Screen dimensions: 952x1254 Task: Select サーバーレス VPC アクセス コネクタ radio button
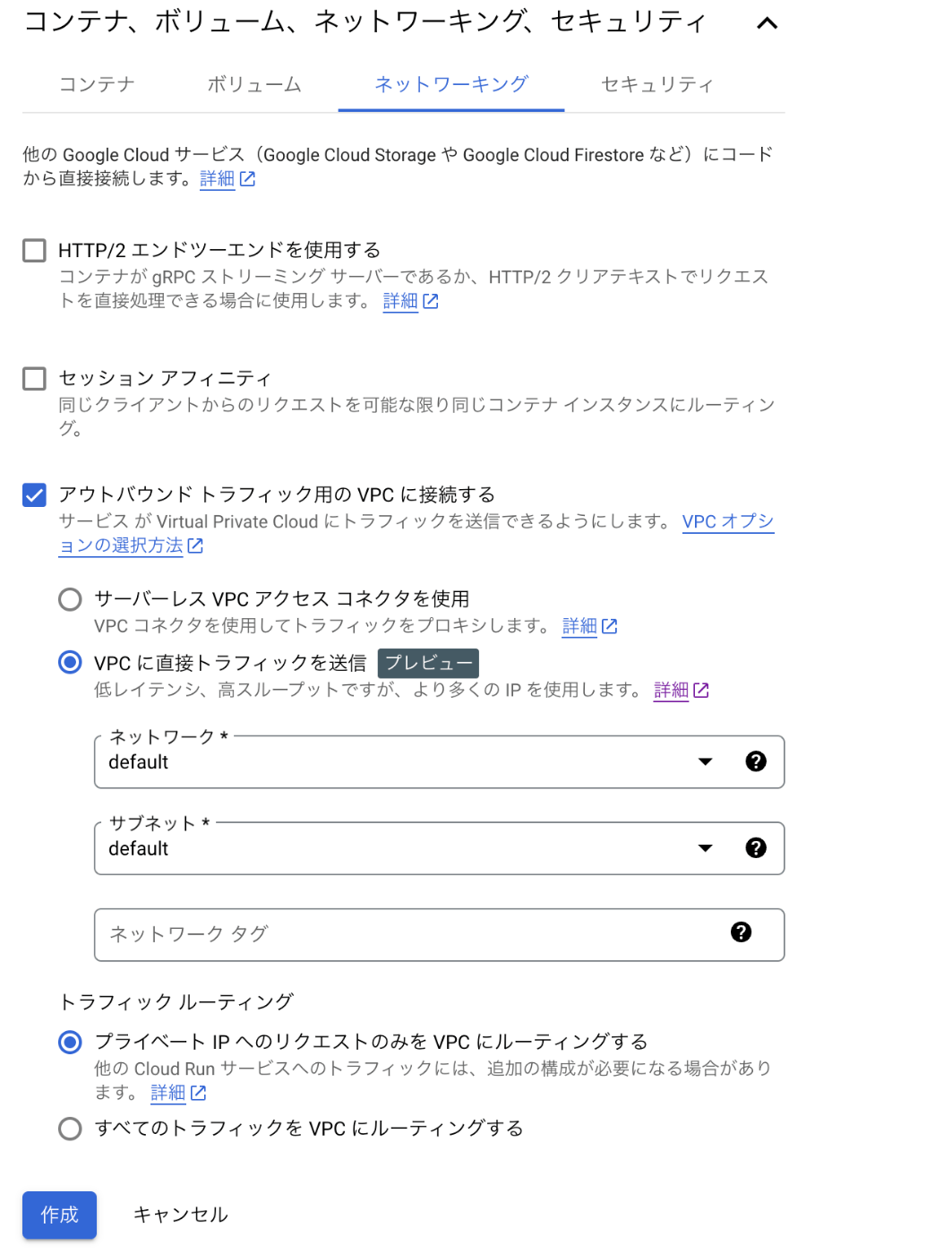point(70,599)
